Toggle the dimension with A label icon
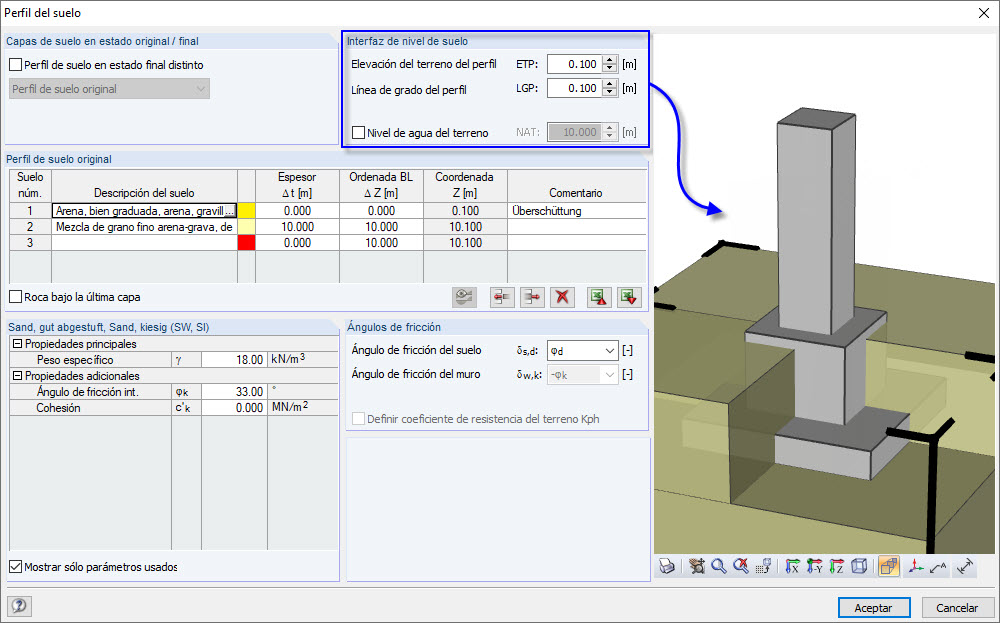1000x623 pixels. (x=938, y=566)
